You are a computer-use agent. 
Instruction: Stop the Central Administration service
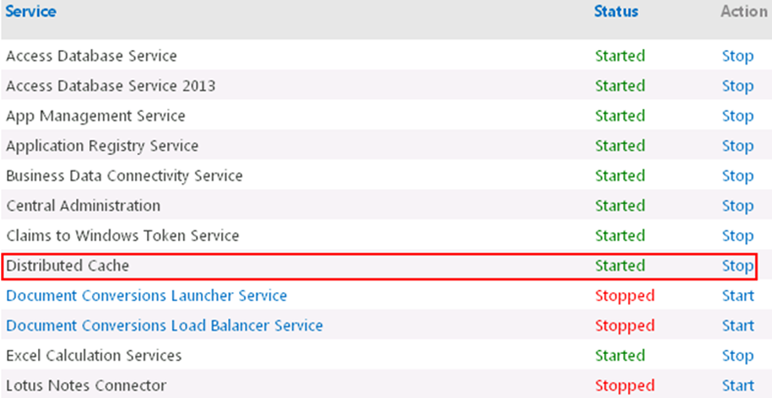click(x=738, y=206)
